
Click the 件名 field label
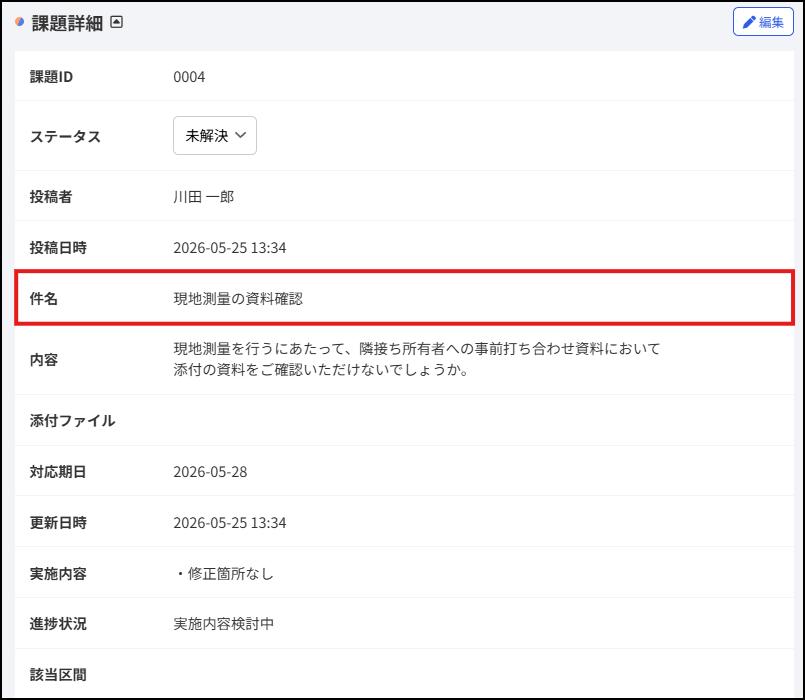(44, 299)
